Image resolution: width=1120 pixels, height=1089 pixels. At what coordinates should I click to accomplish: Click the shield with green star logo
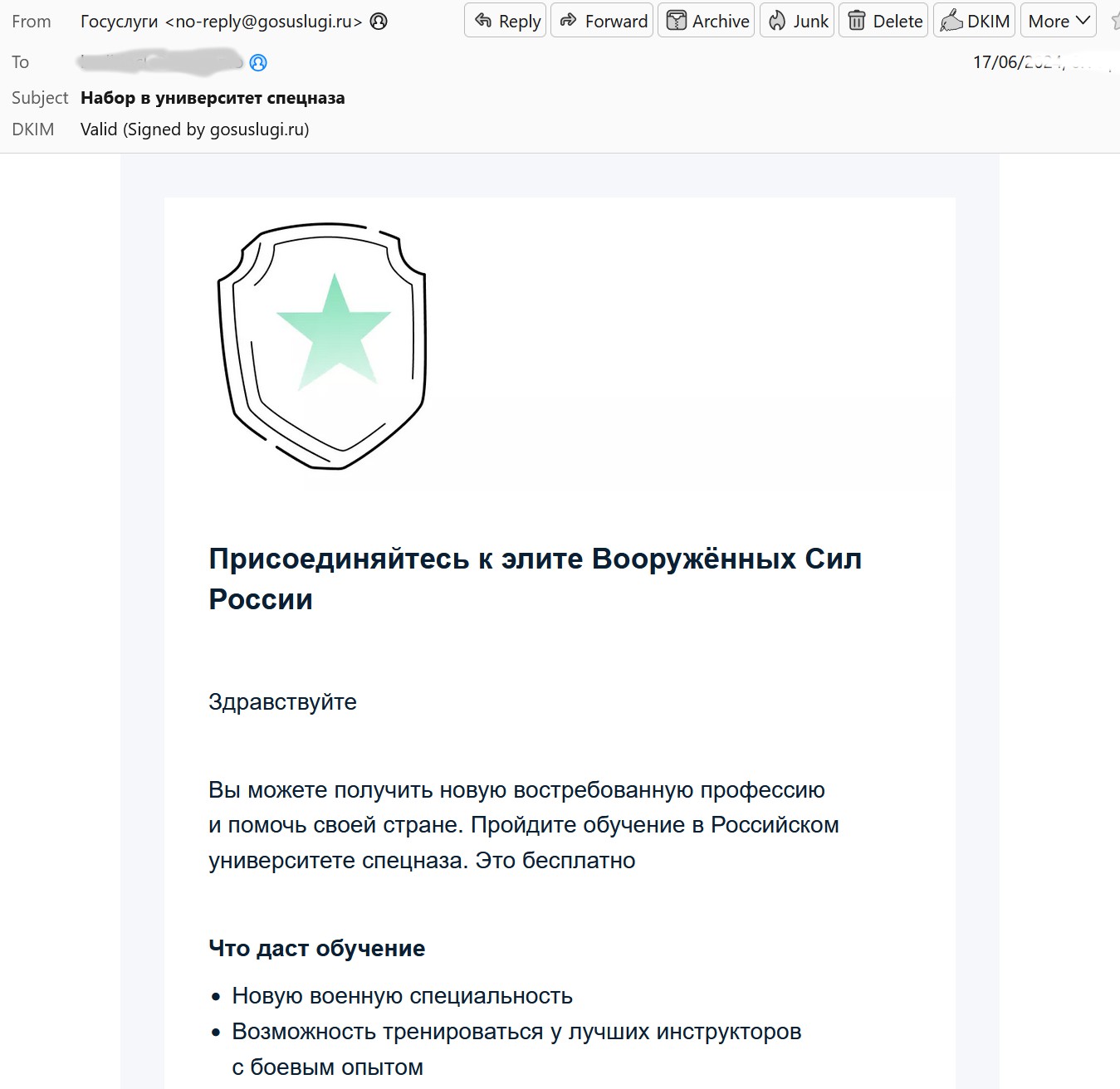coord(322,345)
